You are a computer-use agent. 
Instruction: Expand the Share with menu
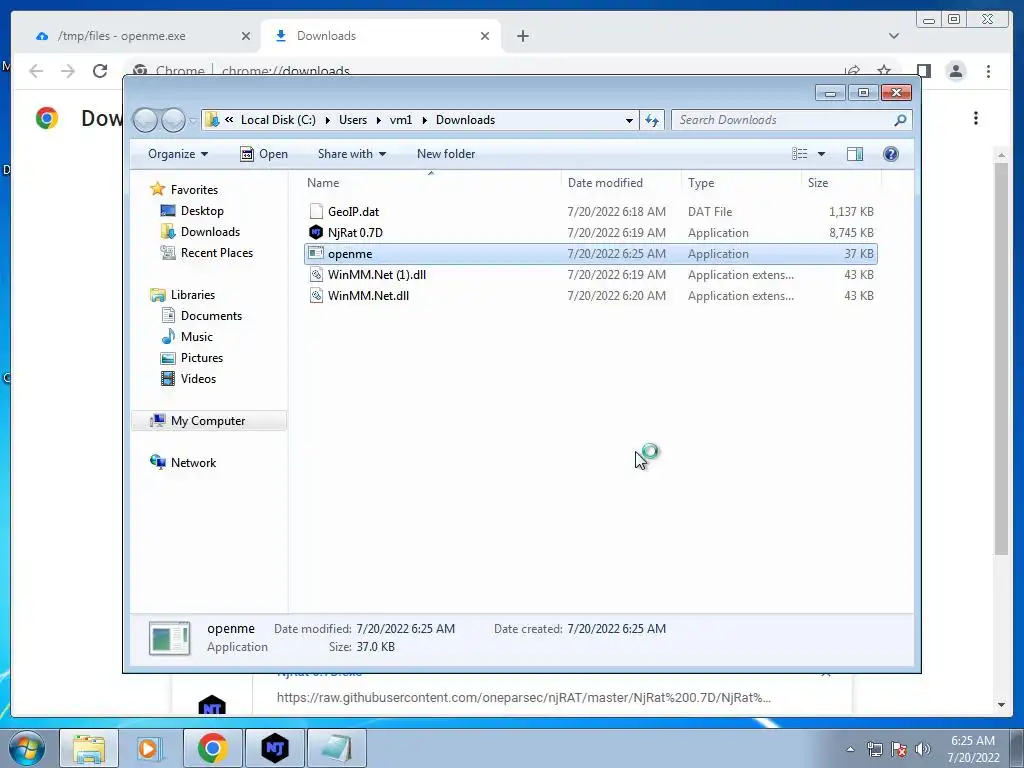click(x=351, y=153)
